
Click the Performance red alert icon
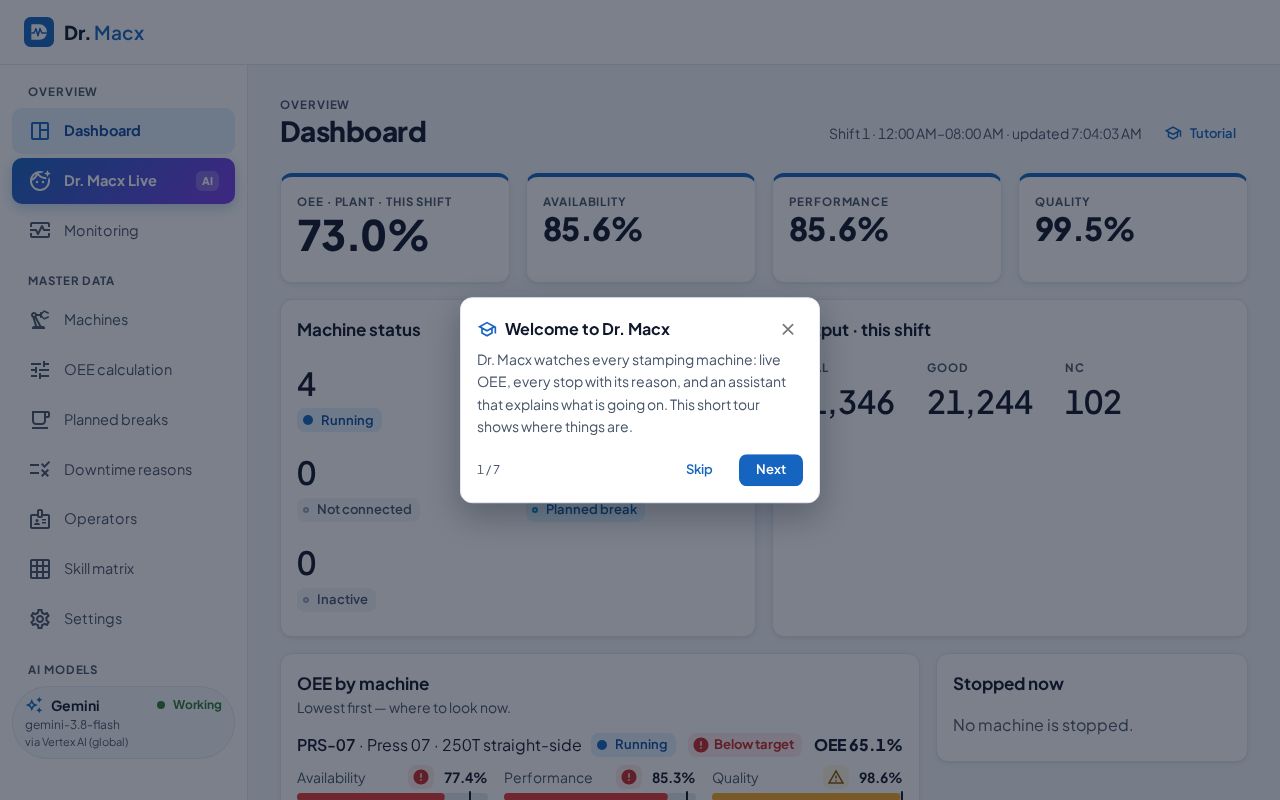tap(628, 777)
